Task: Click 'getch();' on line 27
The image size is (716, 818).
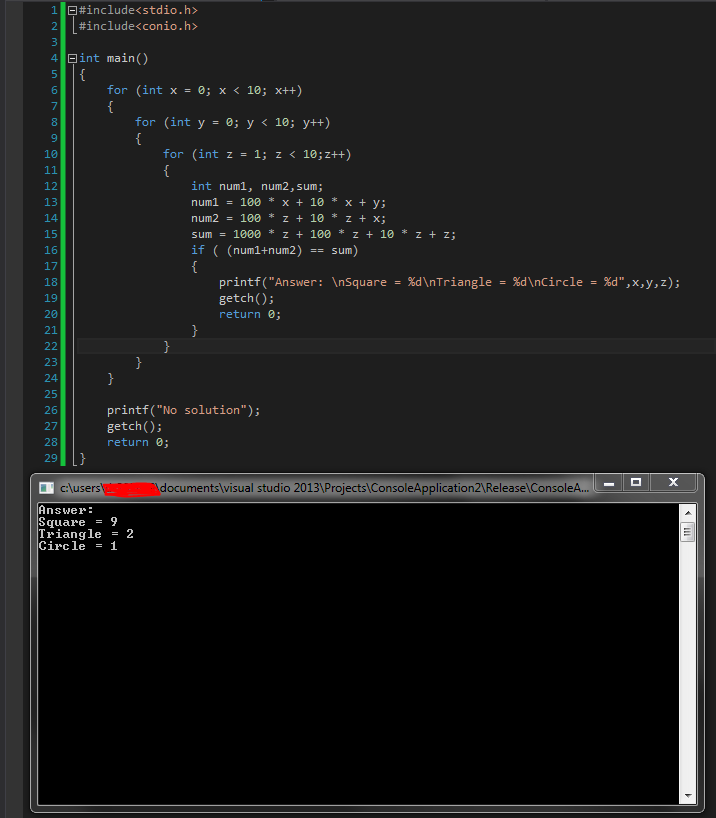Action: 135,426
